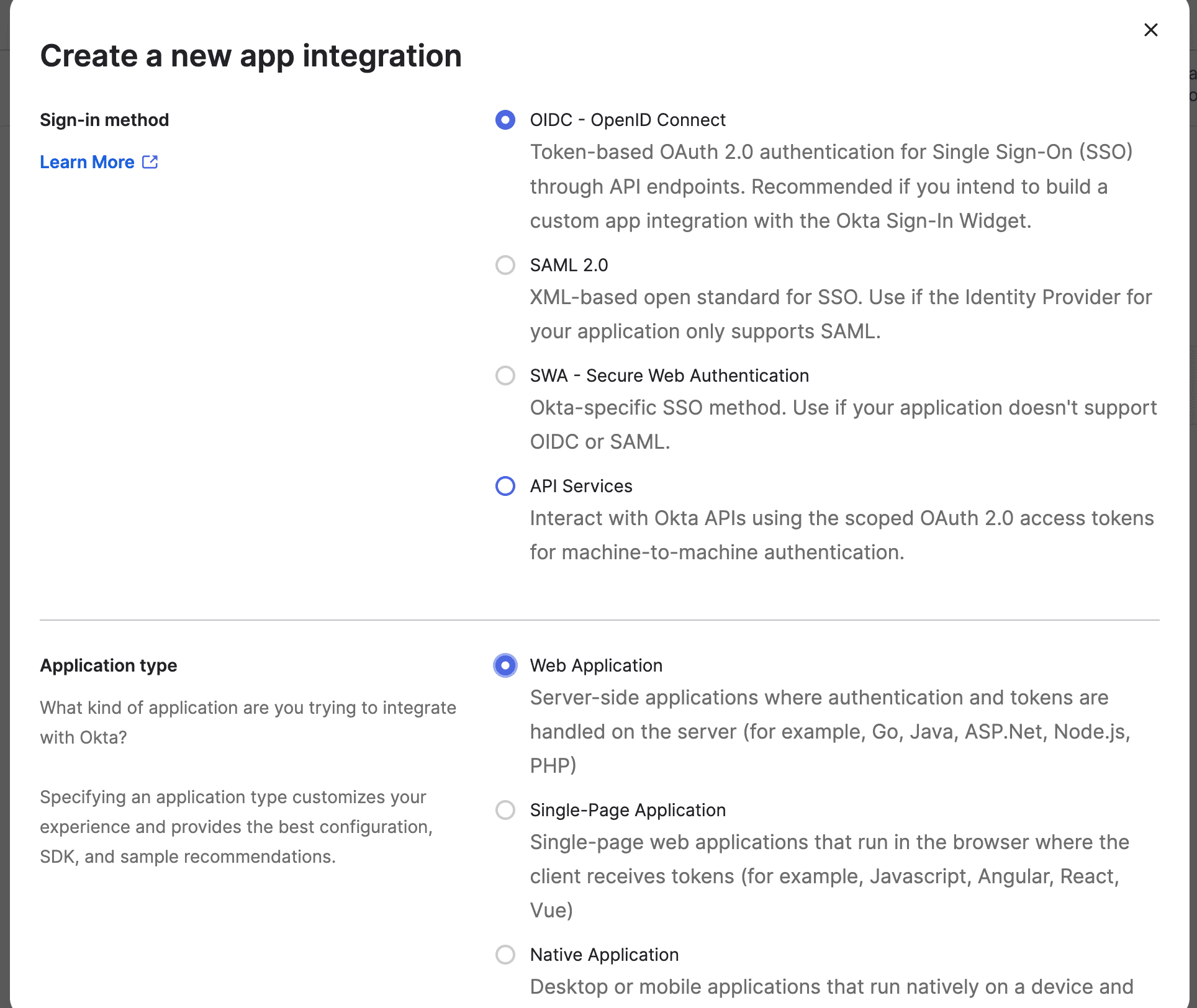Click the Single-Page Application label
1197x1008 pixels.
pos(627,810)
